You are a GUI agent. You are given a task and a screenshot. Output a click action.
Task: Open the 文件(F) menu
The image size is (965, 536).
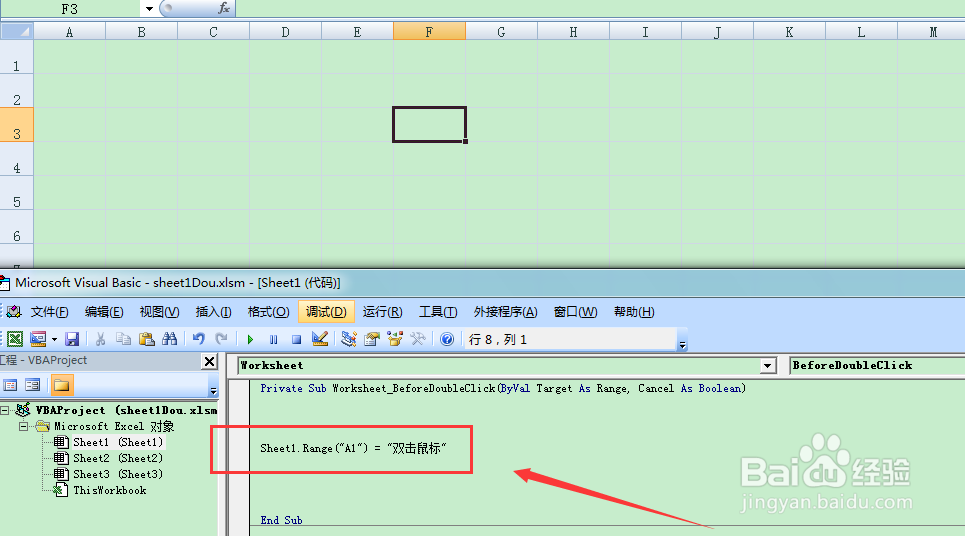(x=49, y=312)
